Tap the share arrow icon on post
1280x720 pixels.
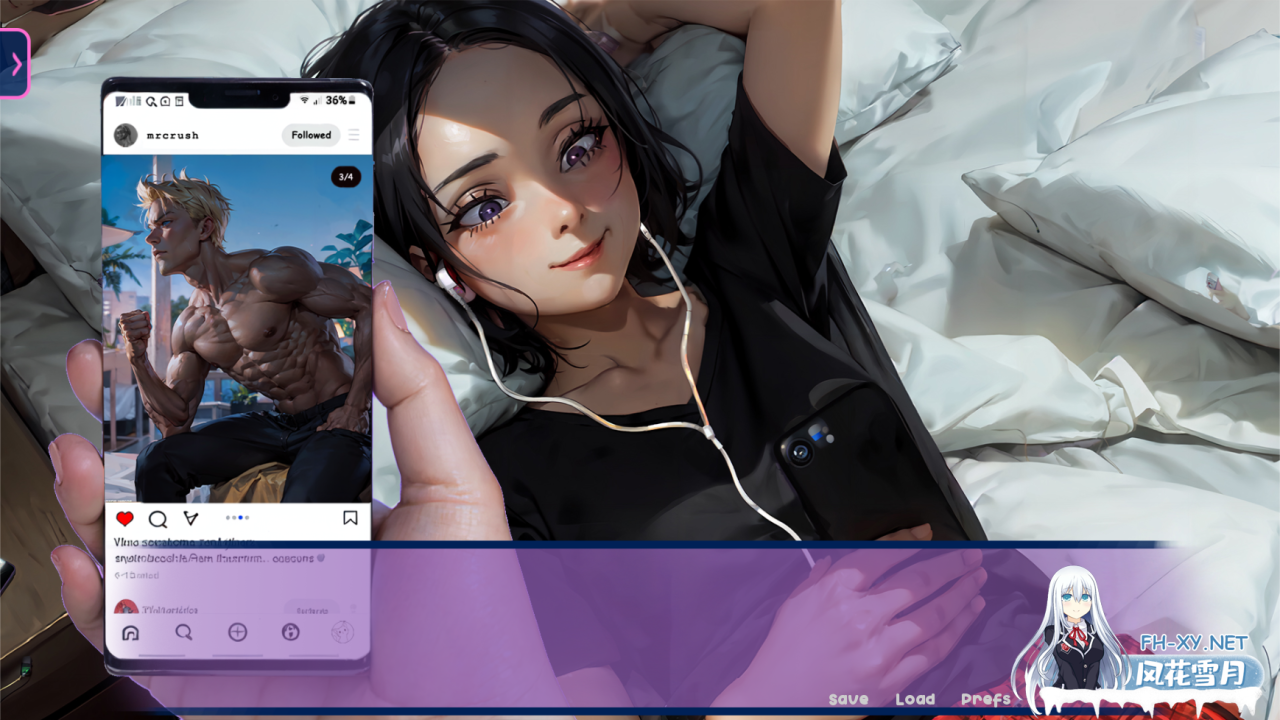click(x=191, y=518)
